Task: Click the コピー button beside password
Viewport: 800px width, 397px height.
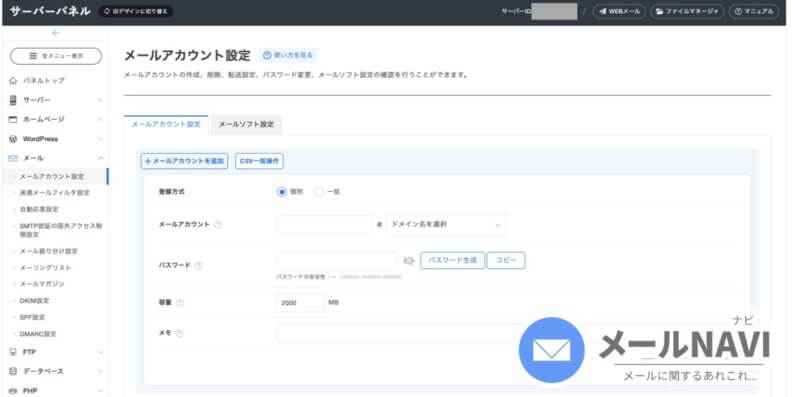Action: 506,261
